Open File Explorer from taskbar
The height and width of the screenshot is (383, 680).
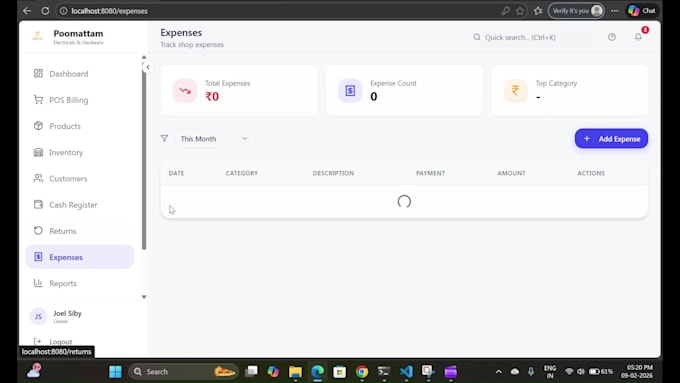(x=295, y=372)
